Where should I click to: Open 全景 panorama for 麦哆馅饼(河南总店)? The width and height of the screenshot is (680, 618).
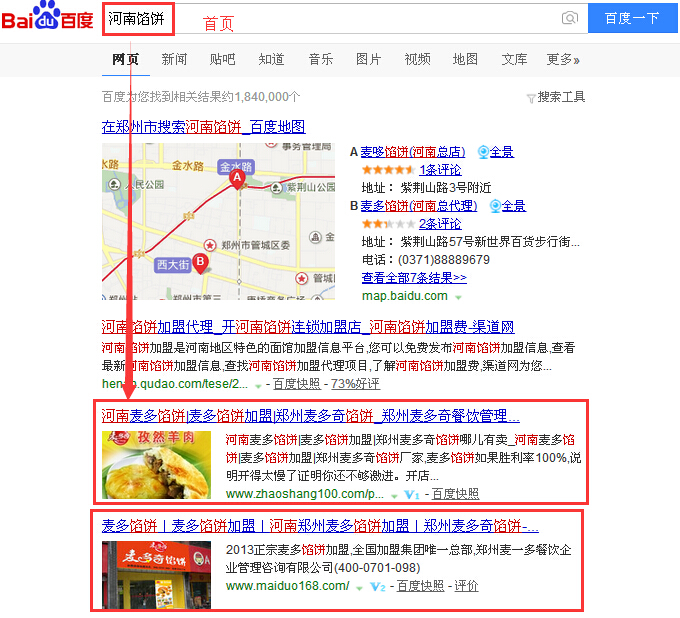[496, 152]
